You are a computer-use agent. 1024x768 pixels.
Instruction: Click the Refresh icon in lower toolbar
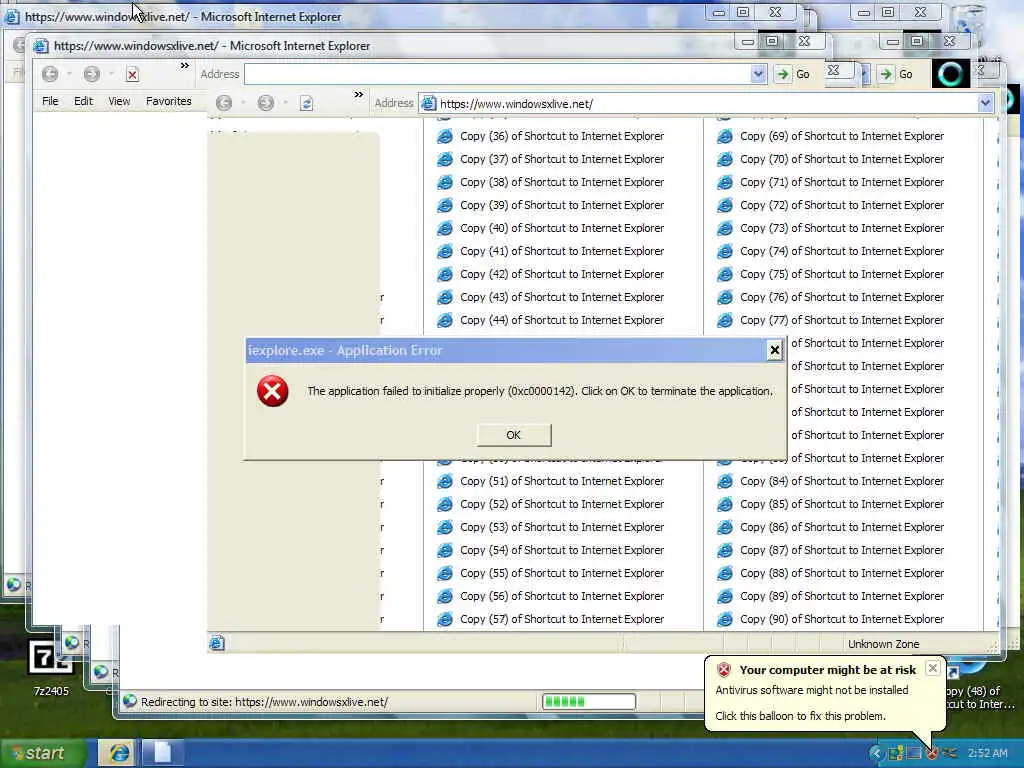point(306,103)
